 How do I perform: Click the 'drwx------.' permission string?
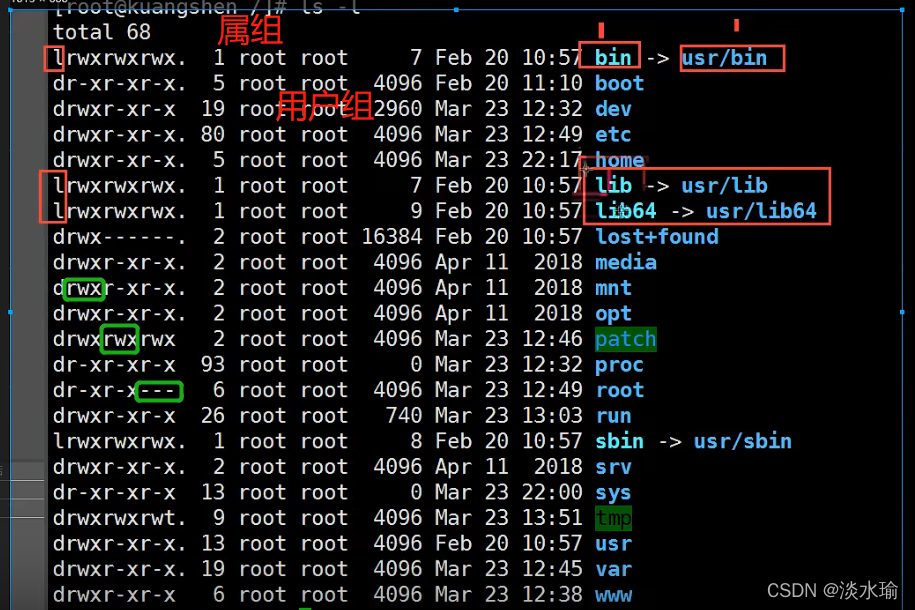coord(120,237)
